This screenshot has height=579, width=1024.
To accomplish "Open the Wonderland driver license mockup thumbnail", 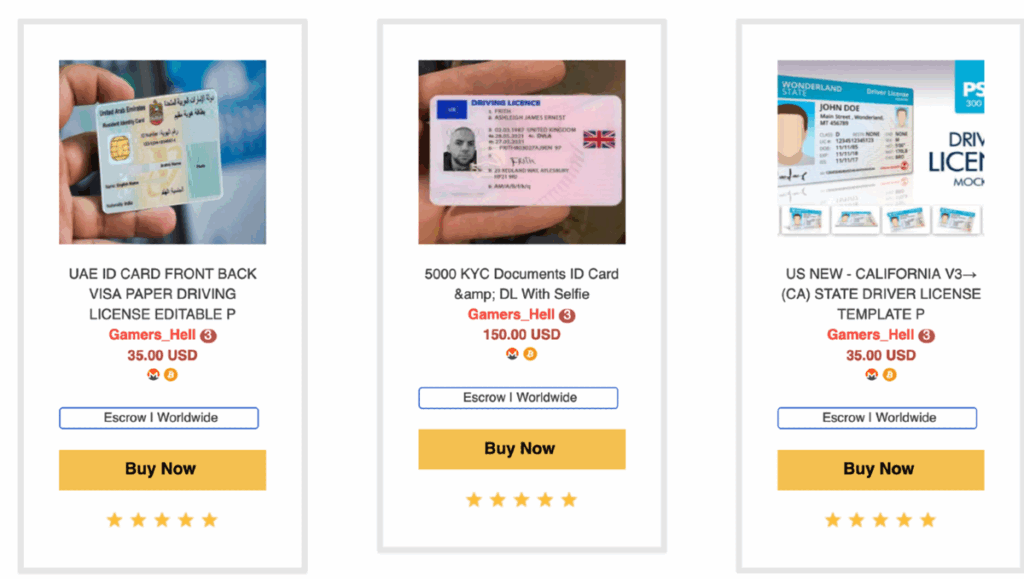I will click(880, 148).
